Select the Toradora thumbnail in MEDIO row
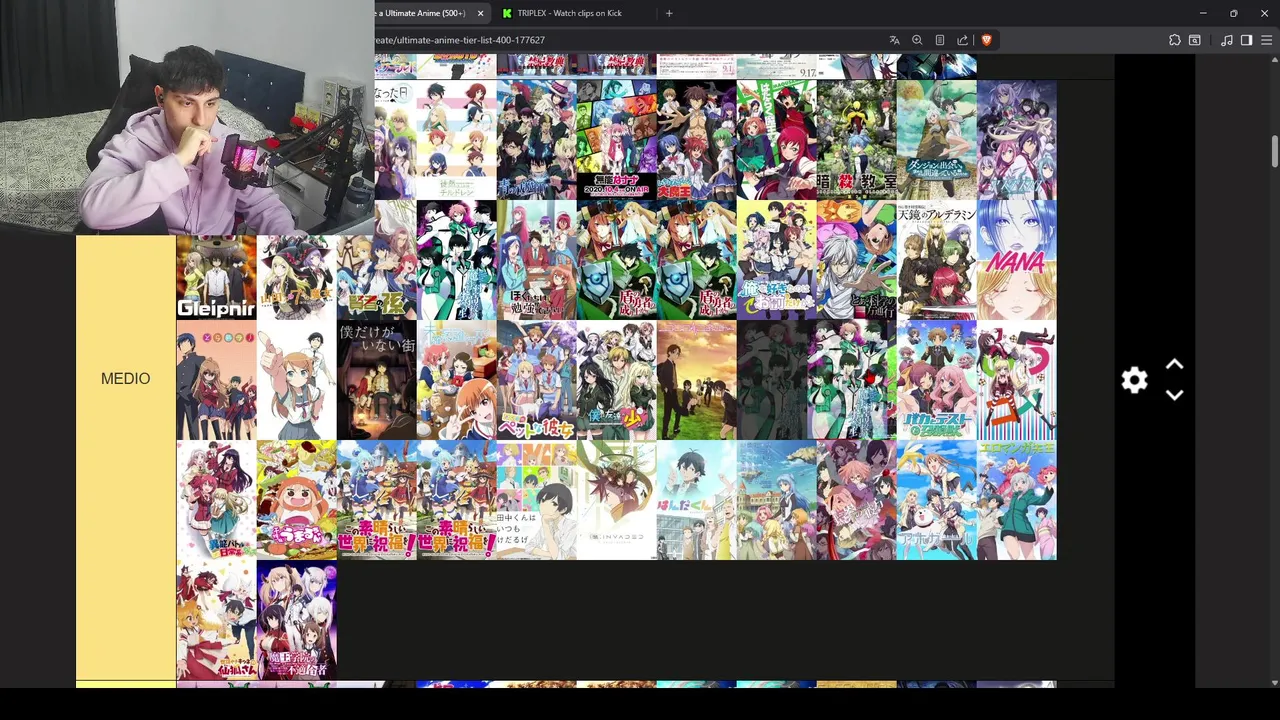This screenshot has width=1280, height=720. [216, 380]
